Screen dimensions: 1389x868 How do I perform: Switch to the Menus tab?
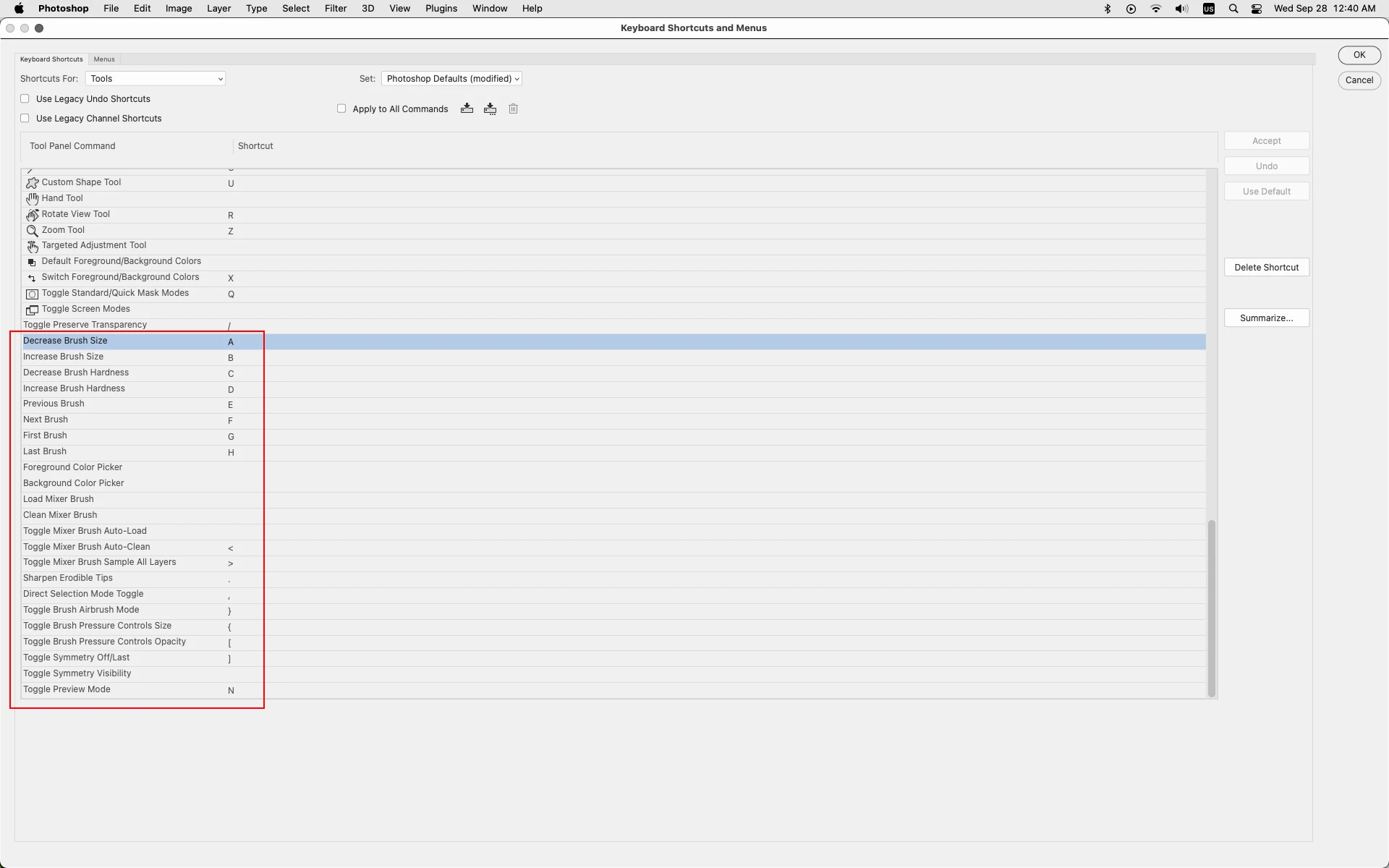tap(104, 59)
